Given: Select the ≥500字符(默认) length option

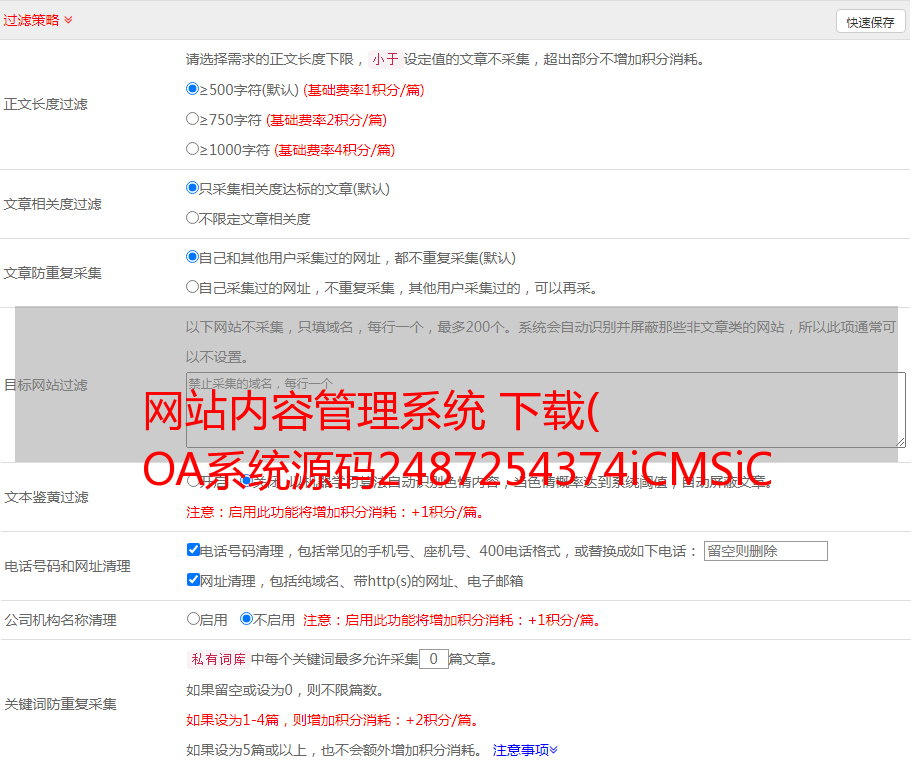Looking at the screenshot, I should [192, 88].
